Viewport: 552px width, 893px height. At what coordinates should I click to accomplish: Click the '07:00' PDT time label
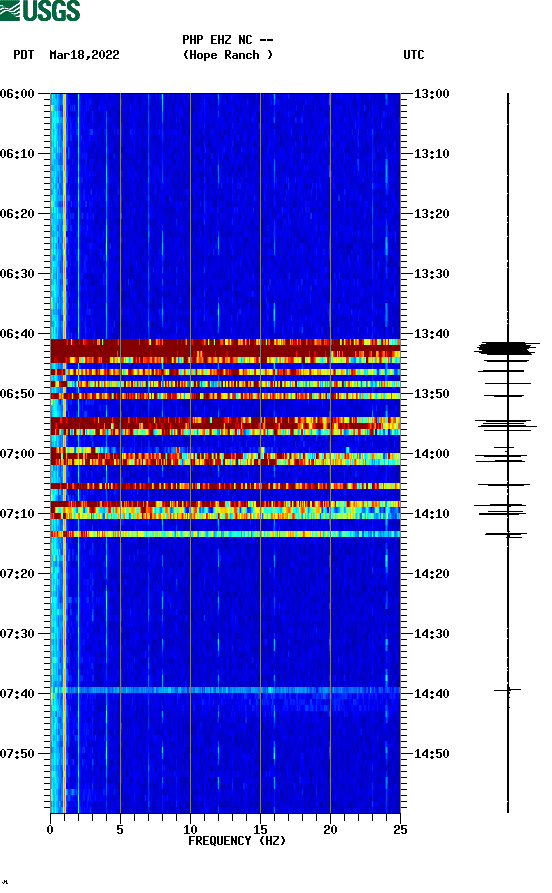pyautogui.click(x=18, y=454)
